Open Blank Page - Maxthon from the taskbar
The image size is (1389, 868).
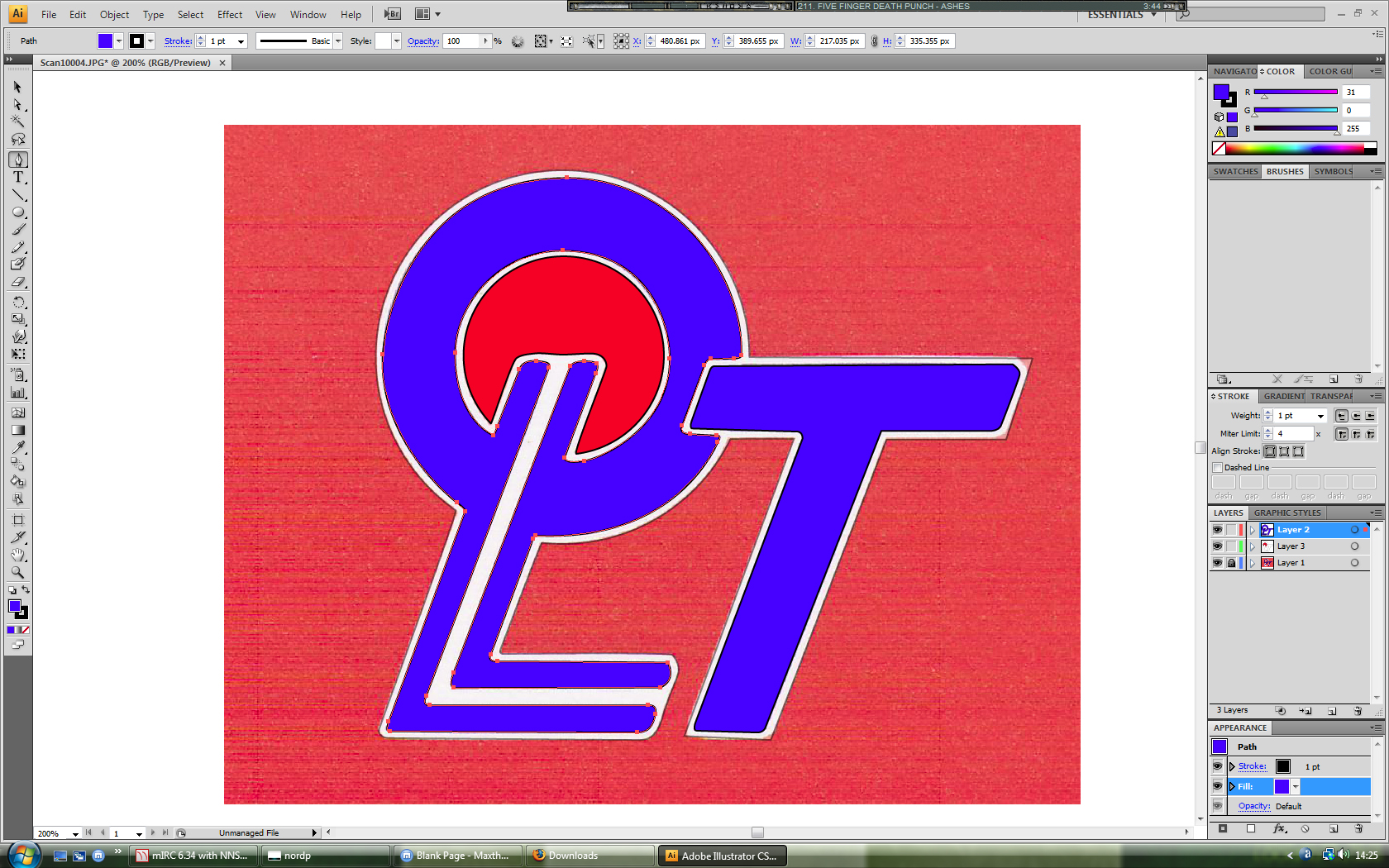pyautogui.click(x=458, y=856)
